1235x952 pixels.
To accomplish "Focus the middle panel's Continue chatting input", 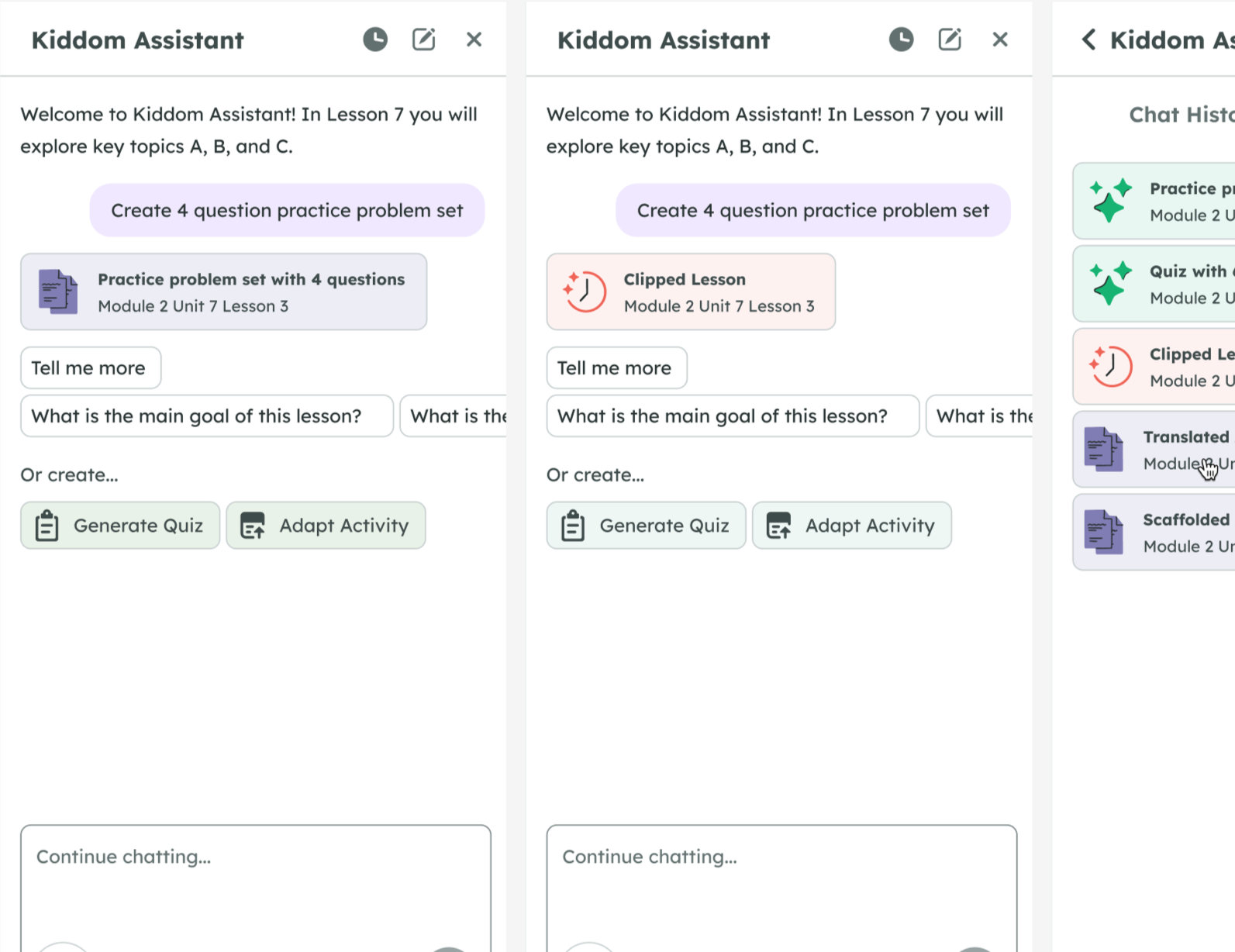I will click(781, 888).
